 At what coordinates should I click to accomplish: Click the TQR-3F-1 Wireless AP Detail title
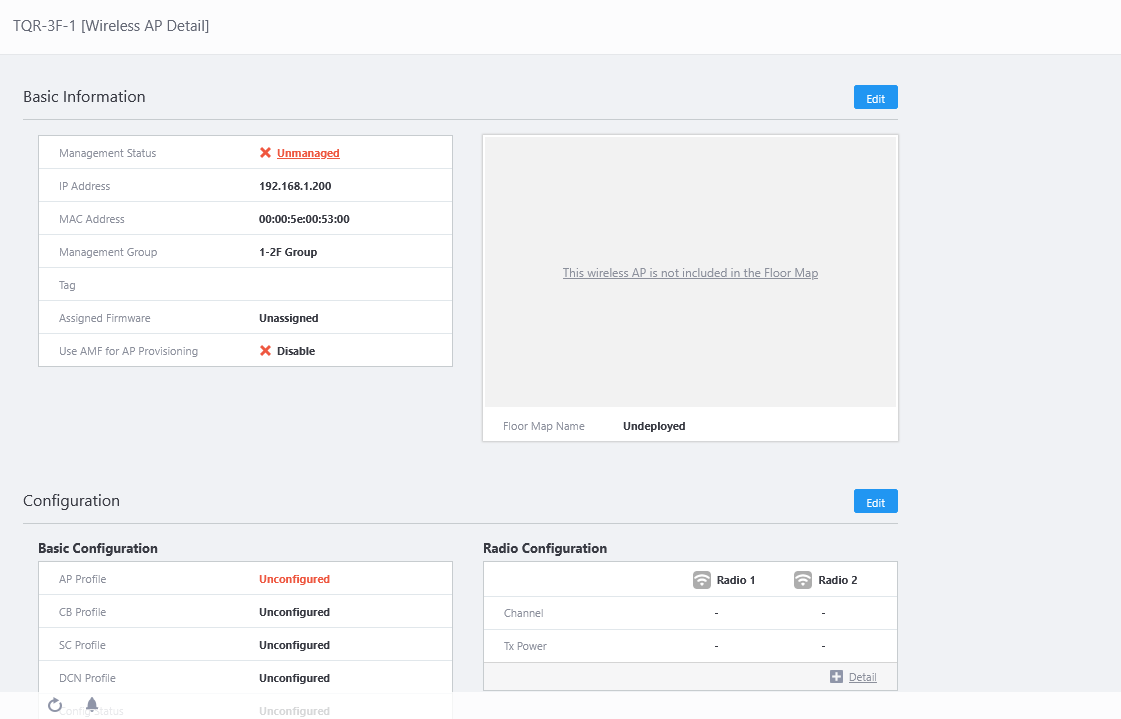pos(111,26)
